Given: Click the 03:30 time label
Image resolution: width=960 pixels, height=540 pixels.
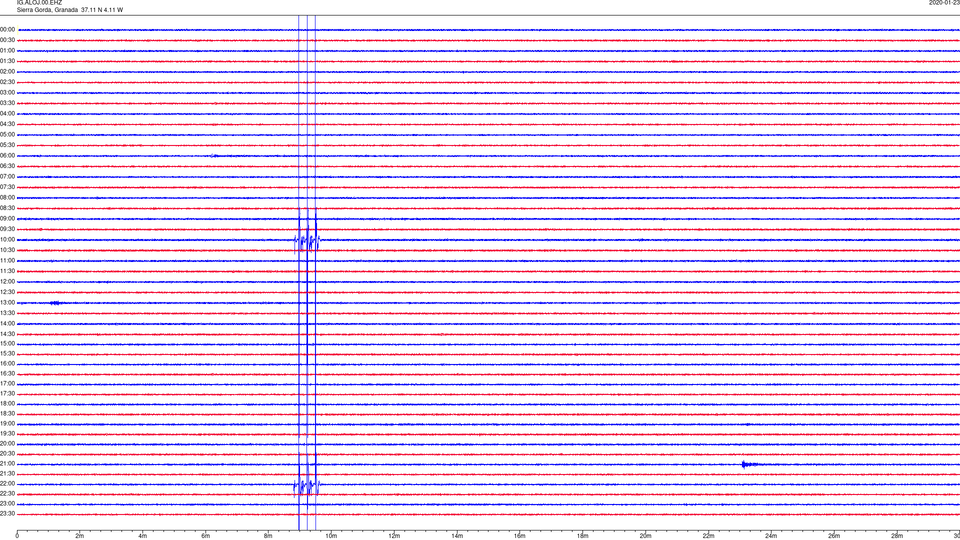Looking at the screenshot, I should [7, 103].
